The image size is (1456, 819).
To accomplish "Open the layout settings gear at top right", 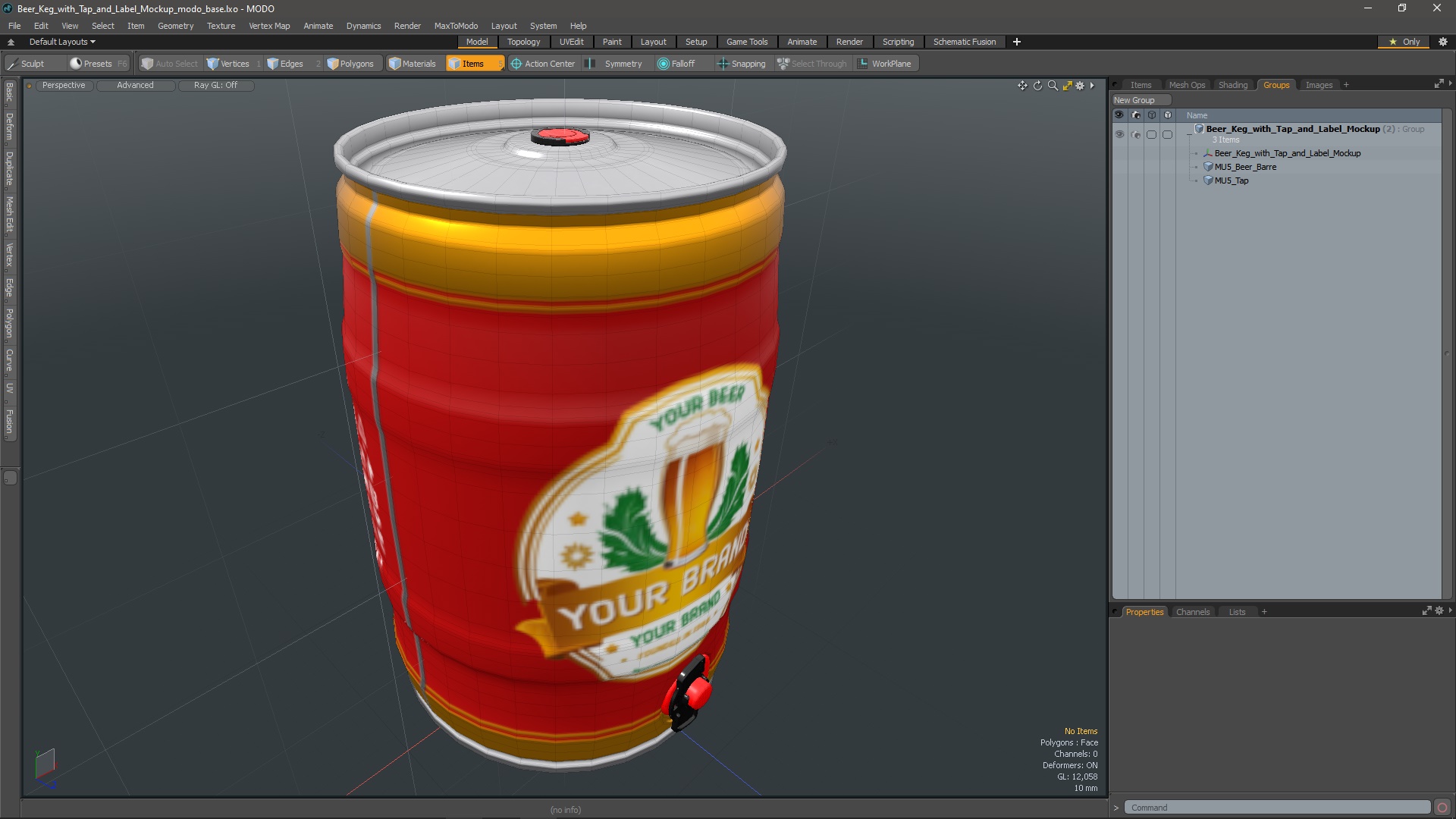I will tap(1443, 42).
